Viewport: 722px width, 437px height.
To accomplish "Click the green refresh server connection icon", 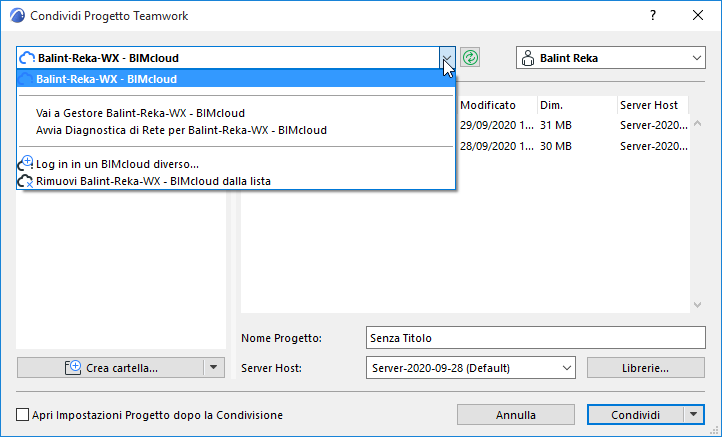I will pyautogui.click(x=470, y=58).
